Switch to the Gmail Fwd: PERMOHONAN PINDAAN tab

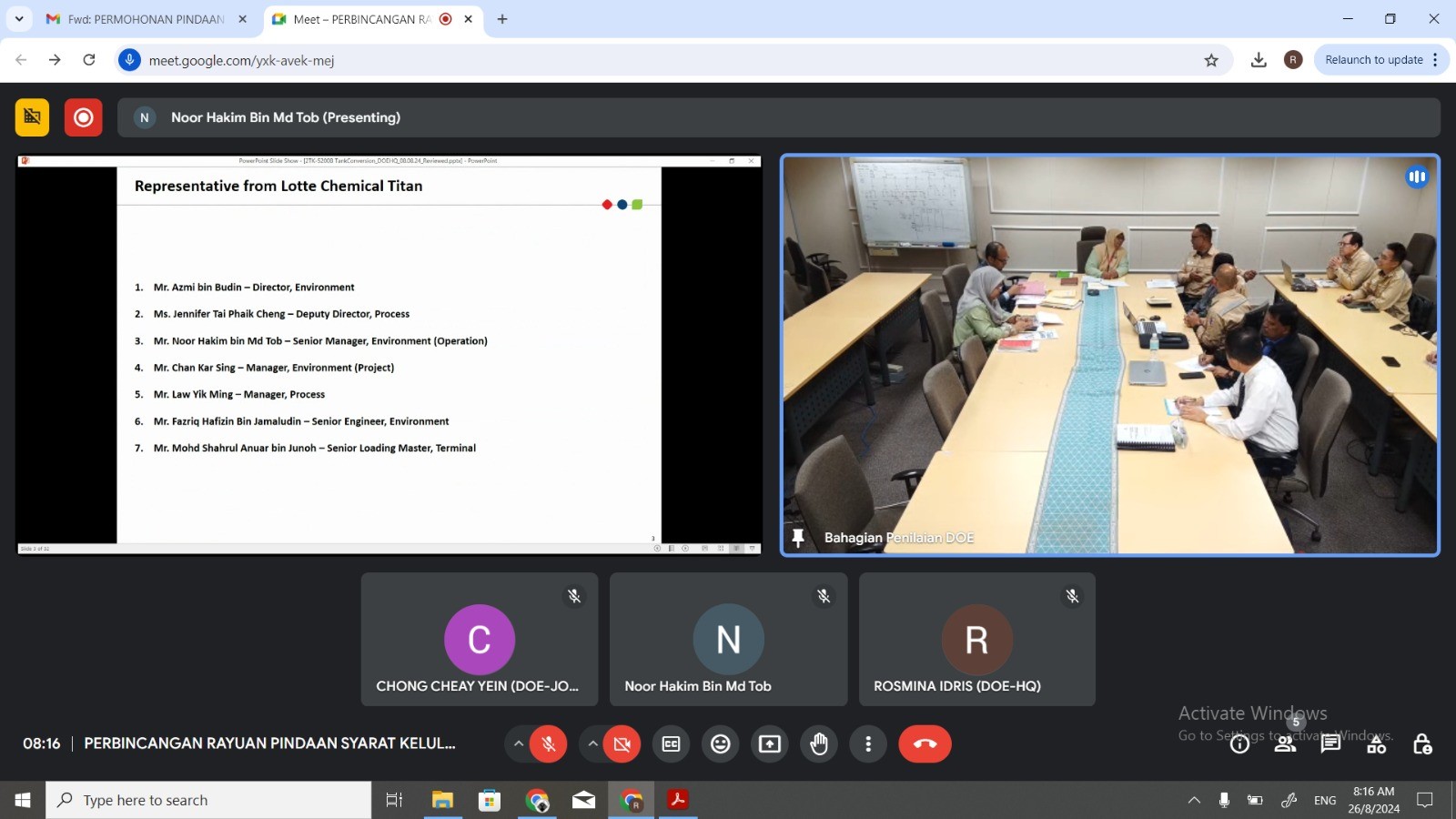(147, 19)
